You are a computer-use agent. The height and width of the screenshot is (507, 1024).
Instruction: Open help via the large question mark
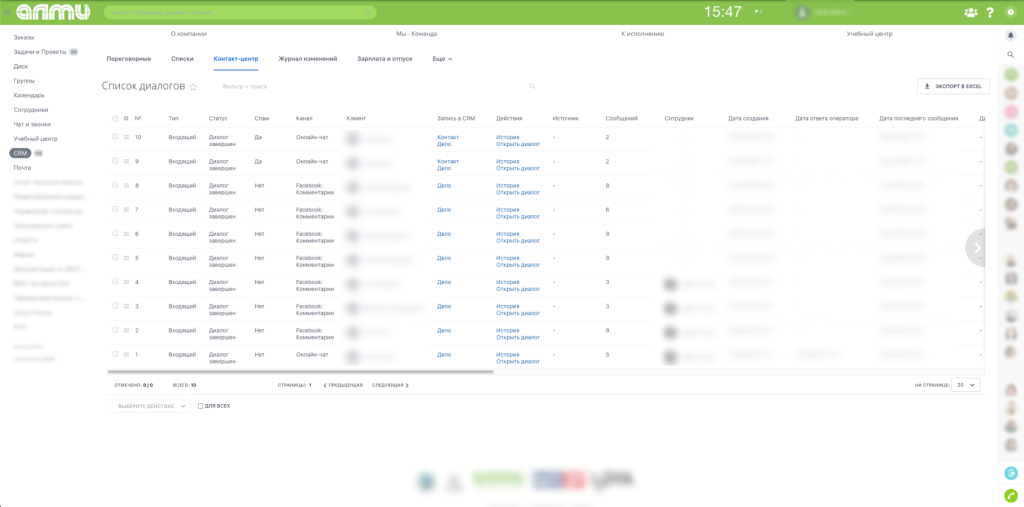[990, 12]
